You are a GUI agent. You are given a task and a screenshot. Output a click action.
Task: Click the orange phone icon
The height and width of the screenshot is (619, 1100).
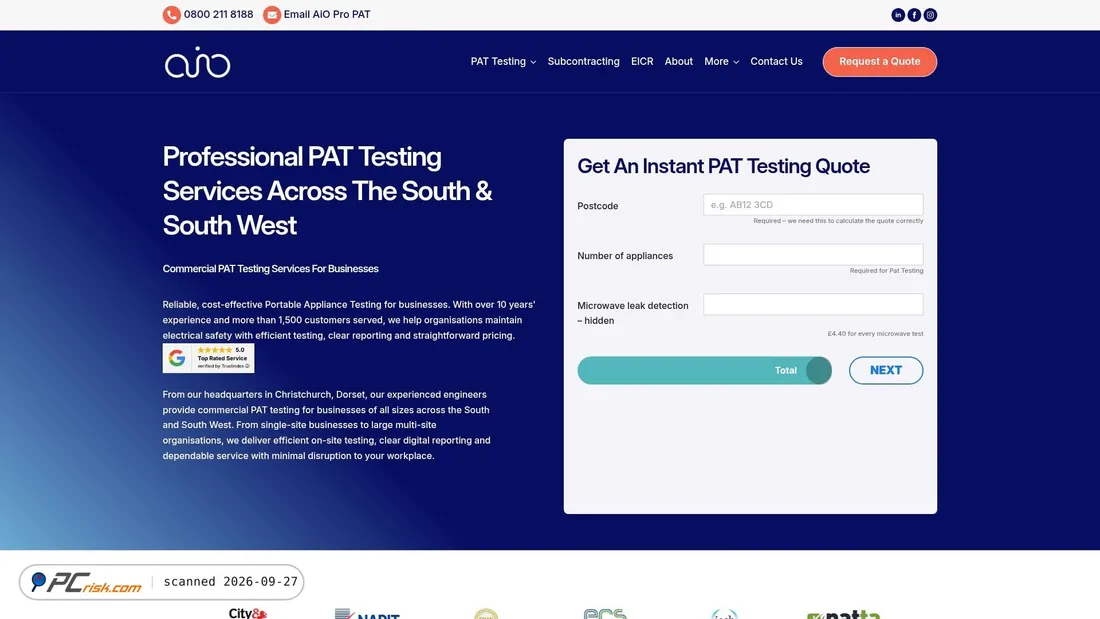[x=172, y=15]
